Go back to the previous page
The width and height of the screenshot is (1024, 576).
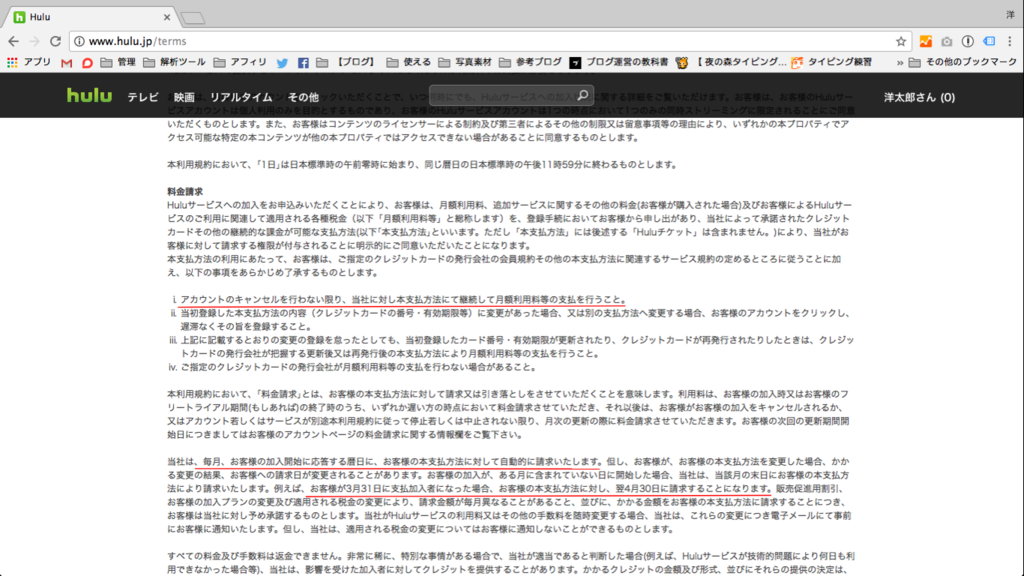14,41
